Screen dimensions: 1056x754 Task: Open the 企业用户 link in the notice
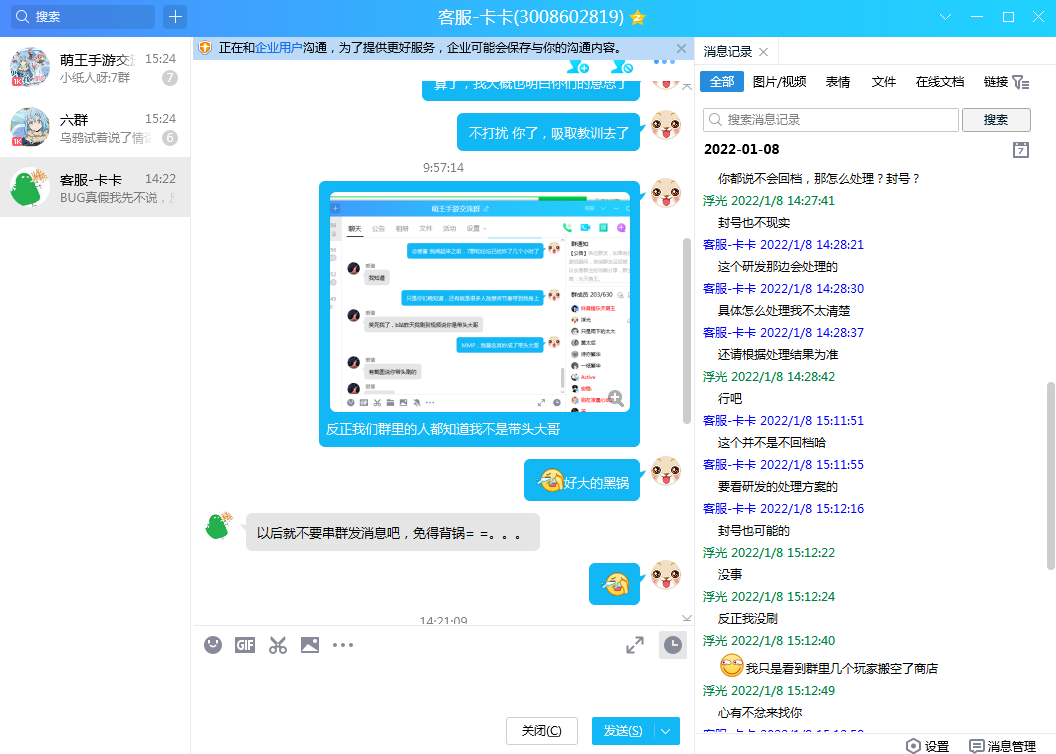[278, 48]
